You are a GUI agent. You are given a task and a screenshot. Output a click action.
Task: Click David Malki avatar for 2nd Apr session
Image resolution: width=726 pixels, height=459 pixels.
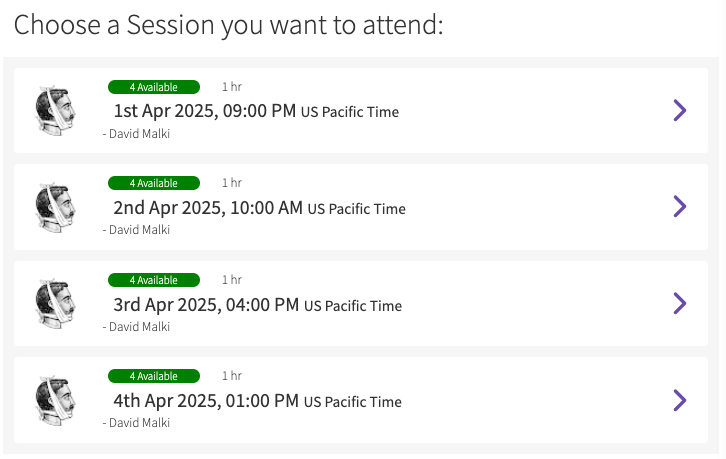tap(56, 207)
